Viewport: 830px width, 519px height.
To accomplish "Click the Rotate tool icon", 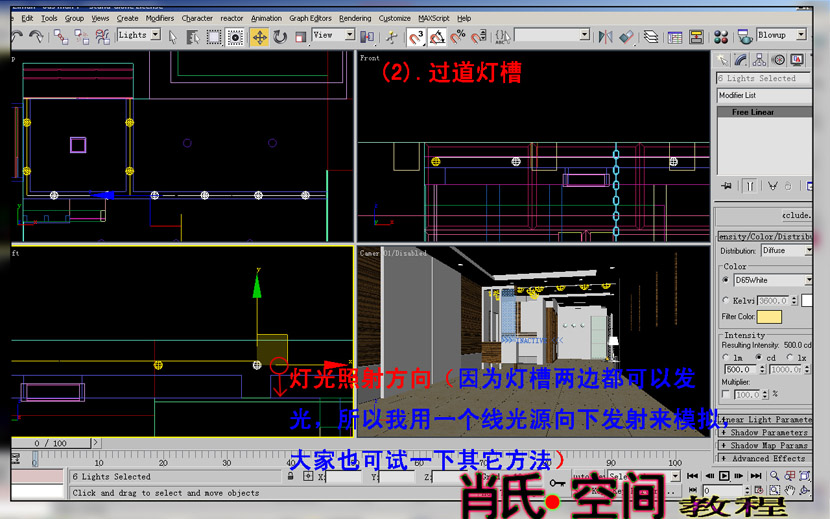I will coord(280,36).
